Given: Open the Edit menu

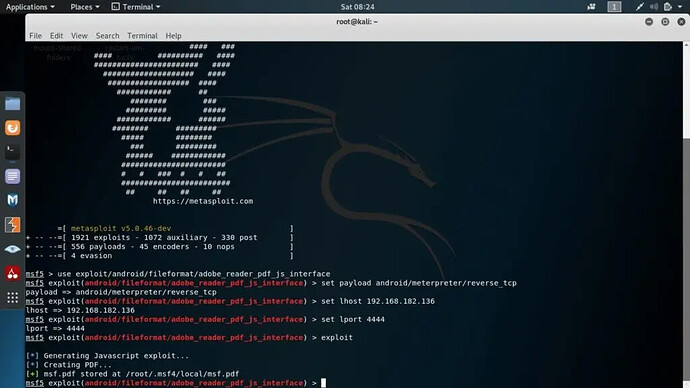Looking at the screenshot, I should click(x=56, y=36).
